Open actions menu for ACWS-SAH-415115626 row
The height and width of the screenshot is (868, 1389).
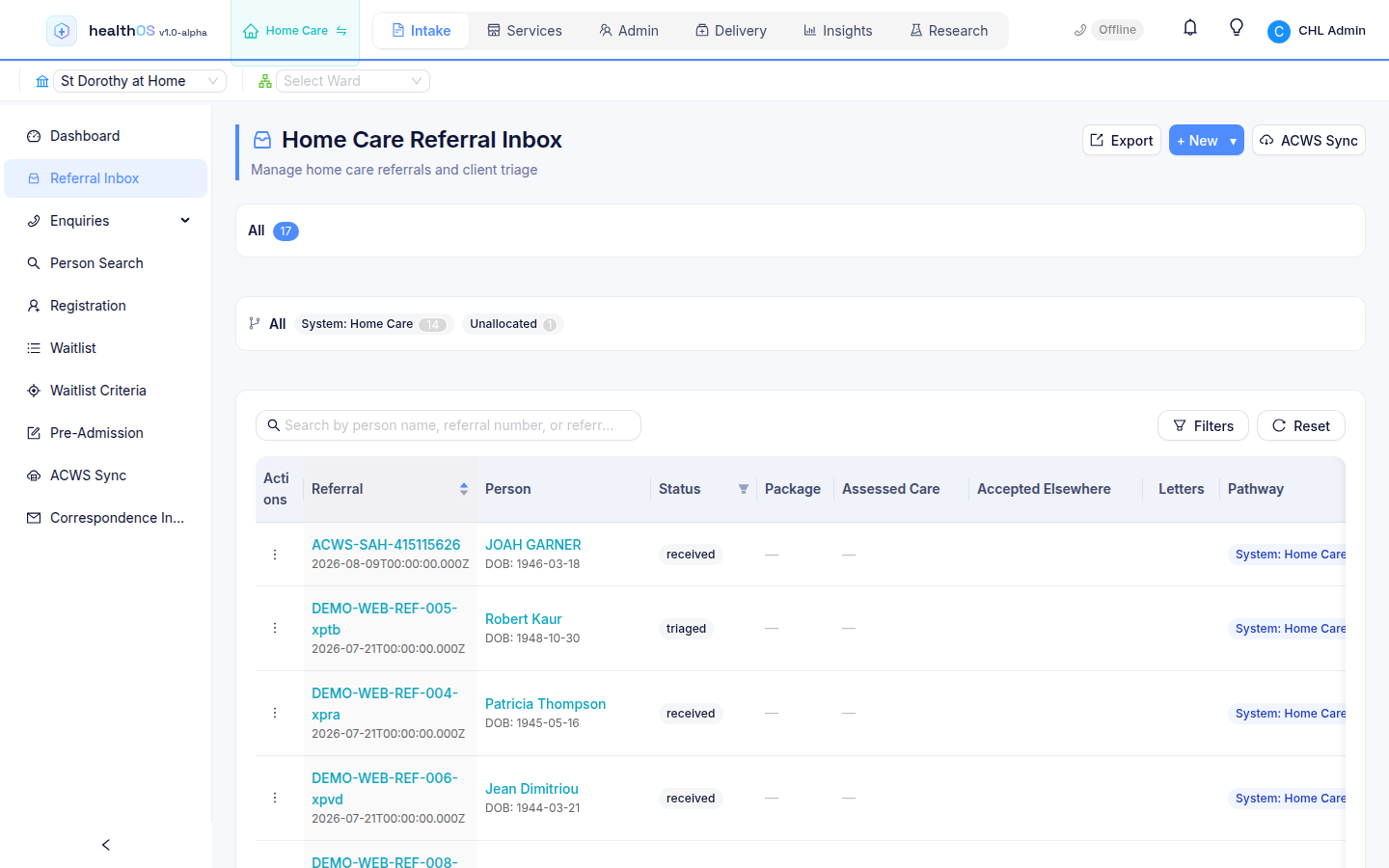pyautogui.click(x=275, y=555)
